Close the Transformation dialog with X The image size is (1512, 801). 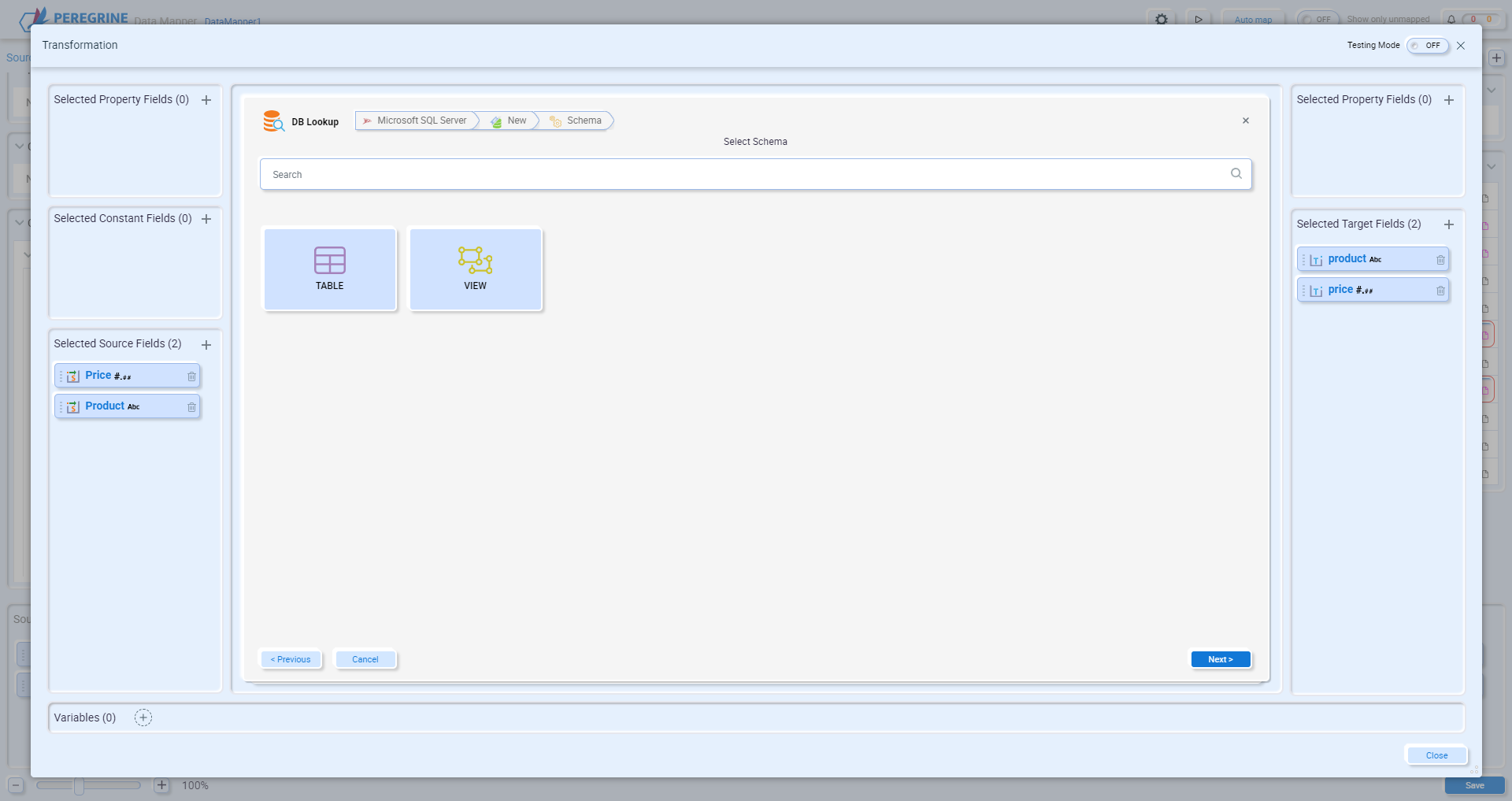coord(1461,46)
